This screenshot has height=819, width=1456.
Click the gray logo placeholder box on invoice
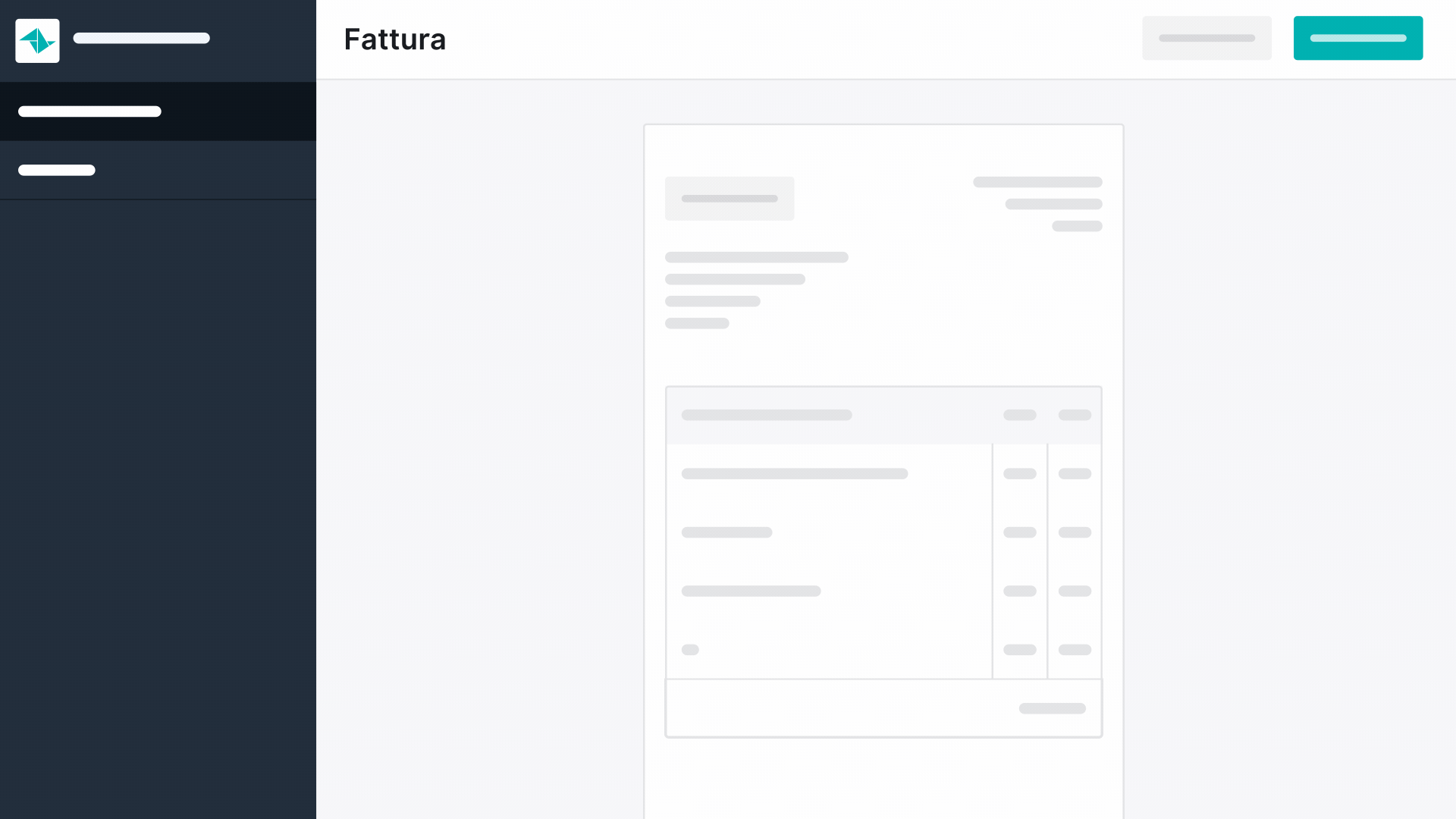(x=730, y=199)
